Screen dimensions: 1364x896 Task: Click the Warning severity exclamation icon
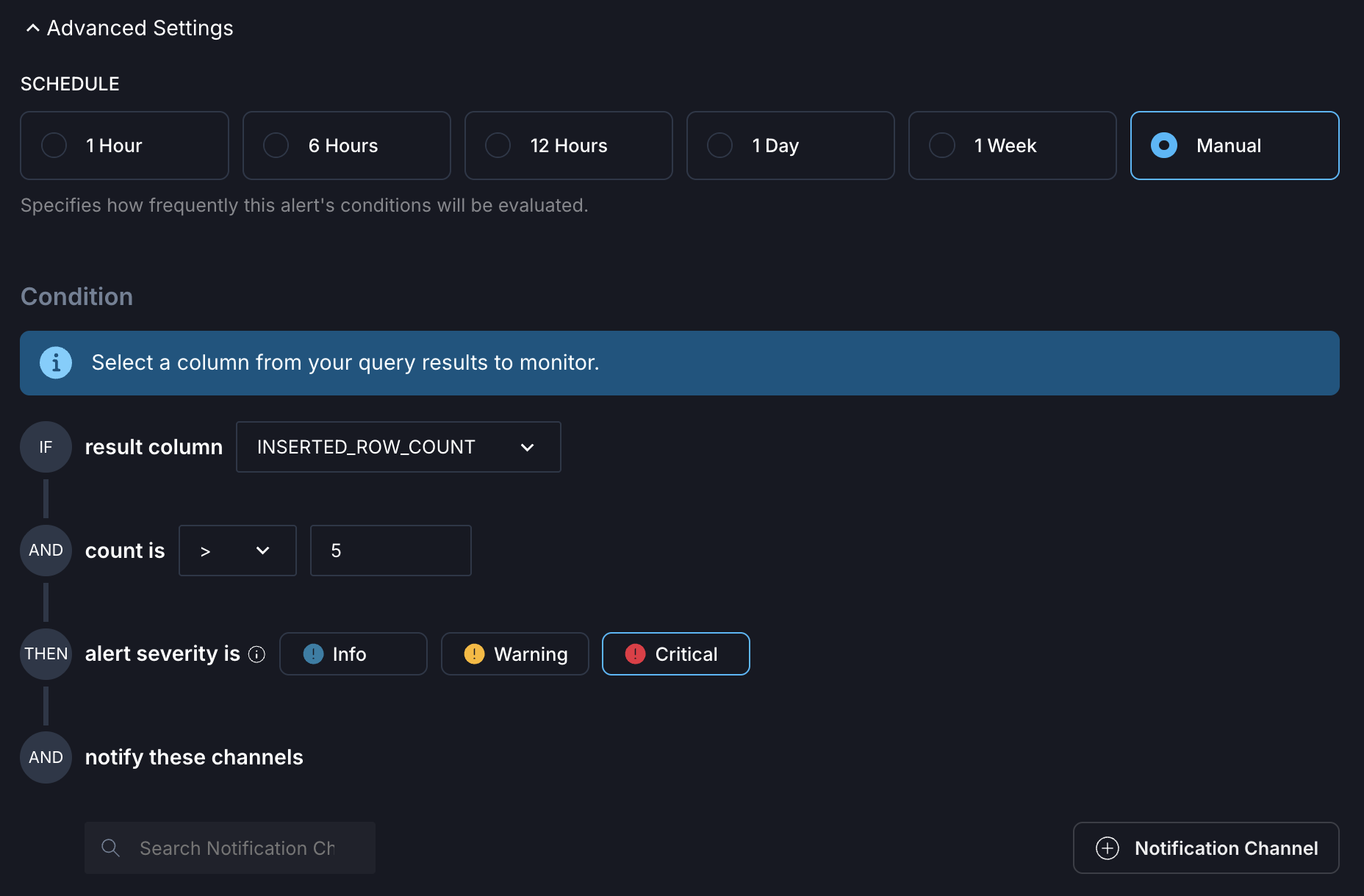pos(475,653)
